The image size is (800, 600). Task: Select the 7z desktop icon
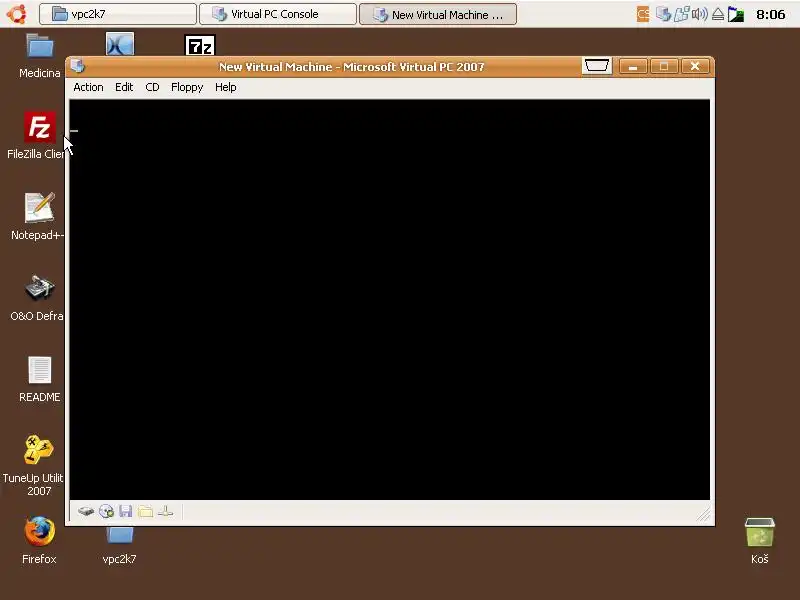(x=199, y=45)
